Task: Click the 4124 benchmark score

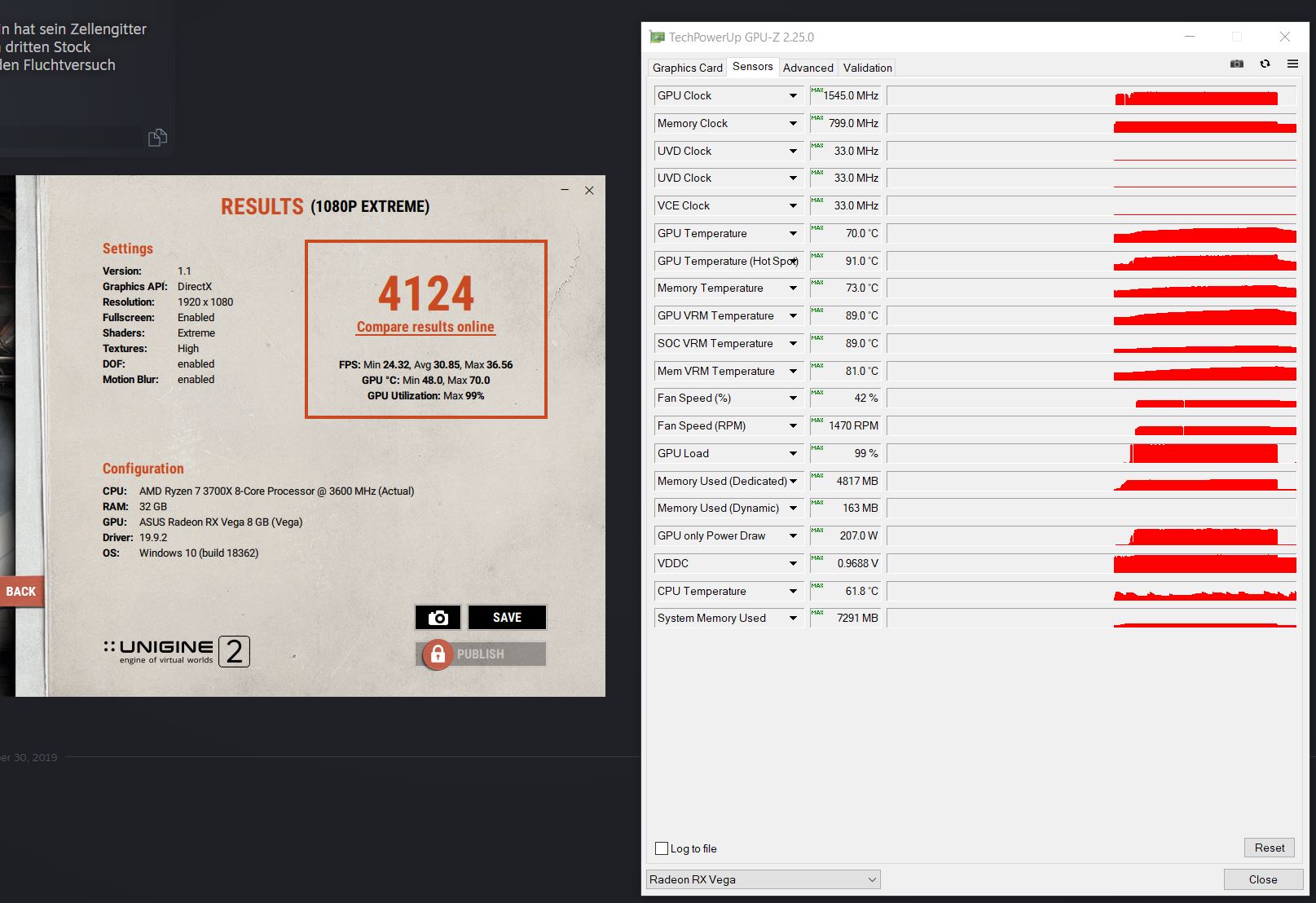Action: 425,293
